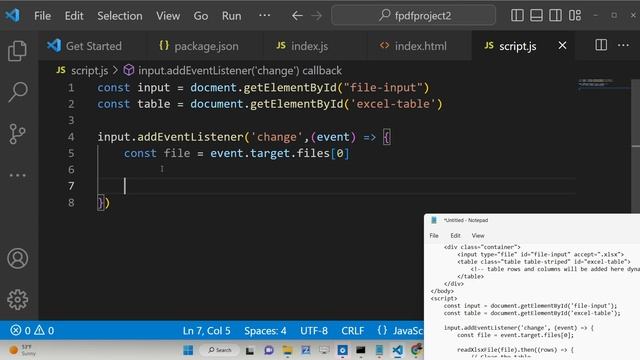Screen dimensions: 640x360
Task: Open the Edit menu
Action: pyautogui.click(x=74, y=16)
